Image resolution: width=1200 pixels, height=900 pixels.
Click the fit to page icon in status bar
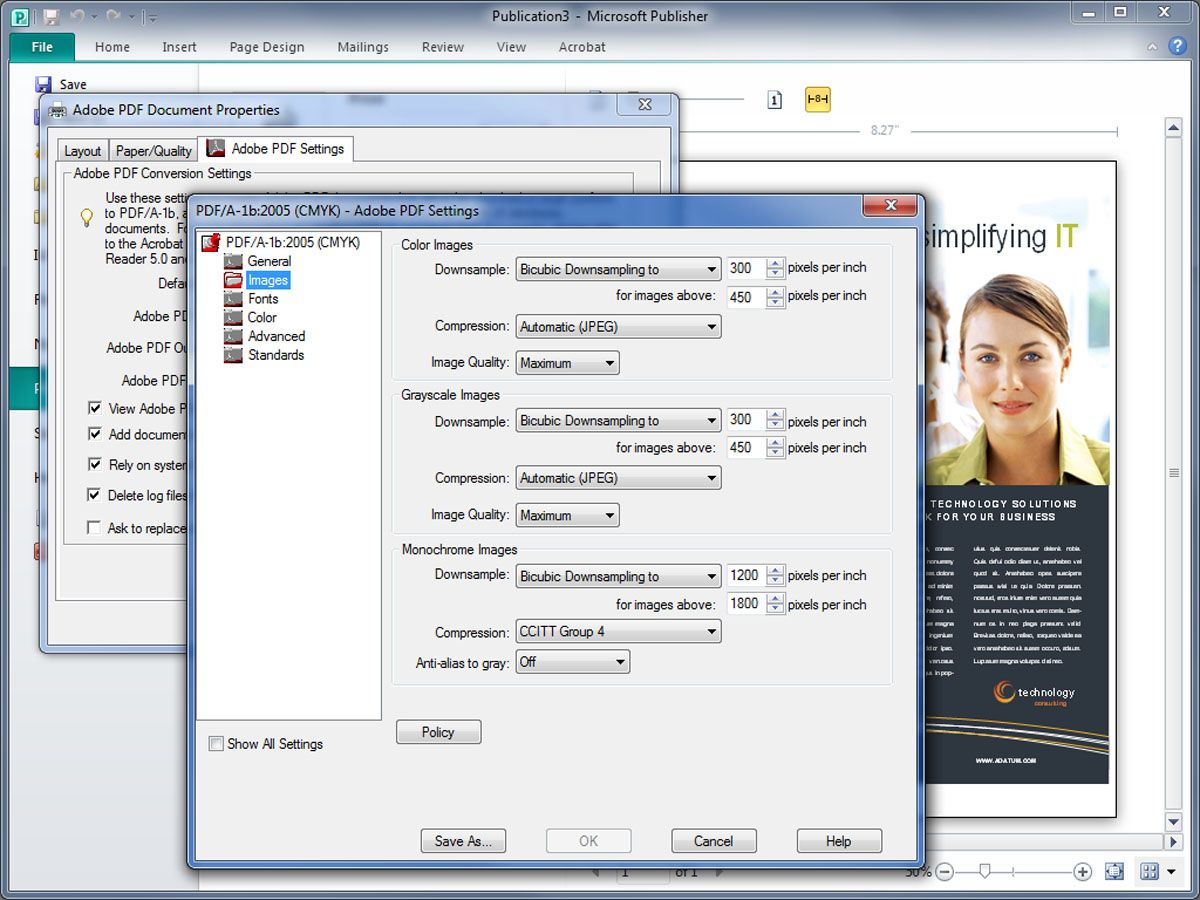pos(1115,872)
